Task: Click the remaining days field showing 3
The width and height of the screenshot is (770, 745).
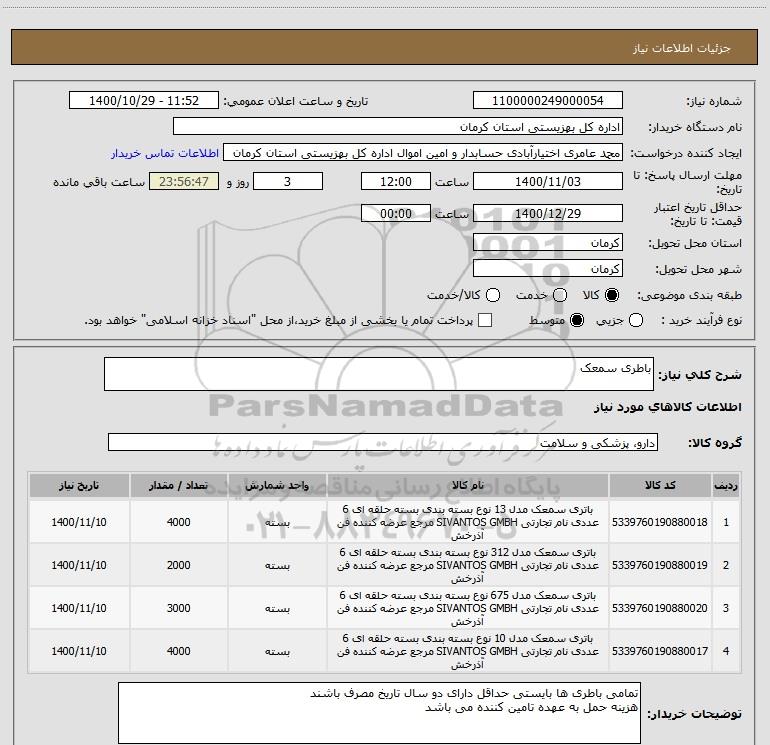Action: [x=288, y=181]
